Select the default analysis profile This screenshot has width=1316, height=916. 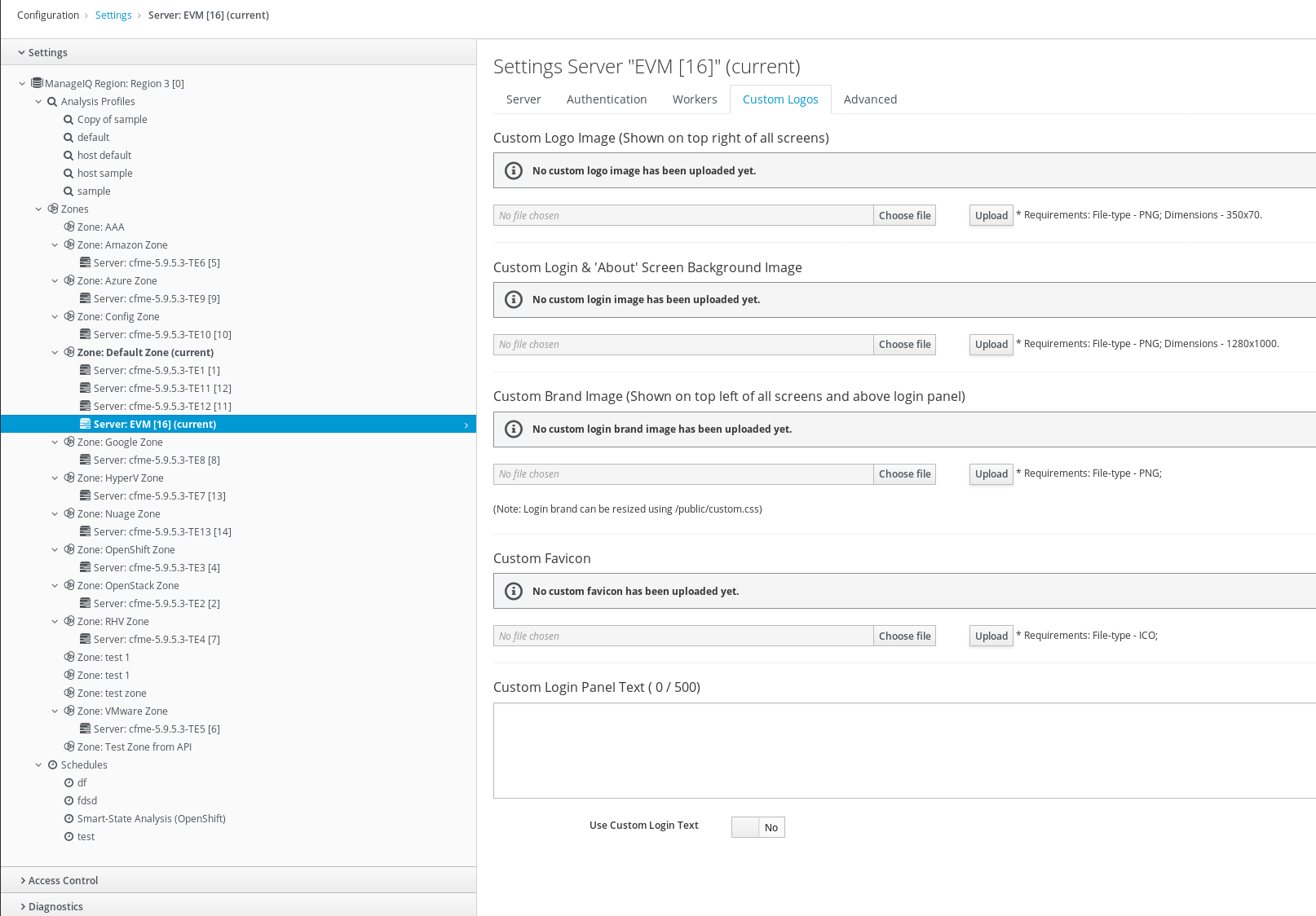pyautogui.click(x=93, y=138)
